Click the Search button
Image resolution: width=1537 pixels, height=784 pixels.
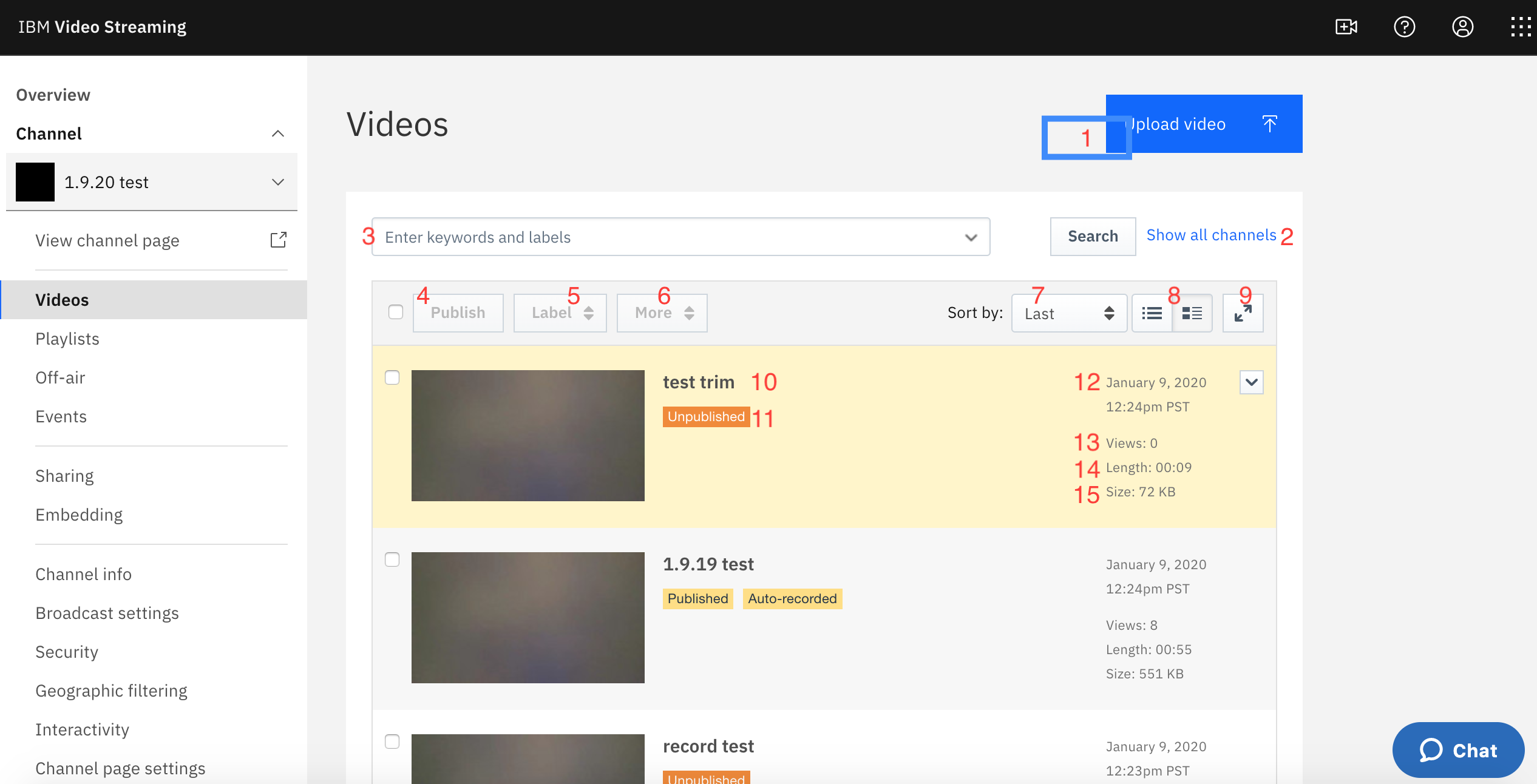tap(1093, 237)
